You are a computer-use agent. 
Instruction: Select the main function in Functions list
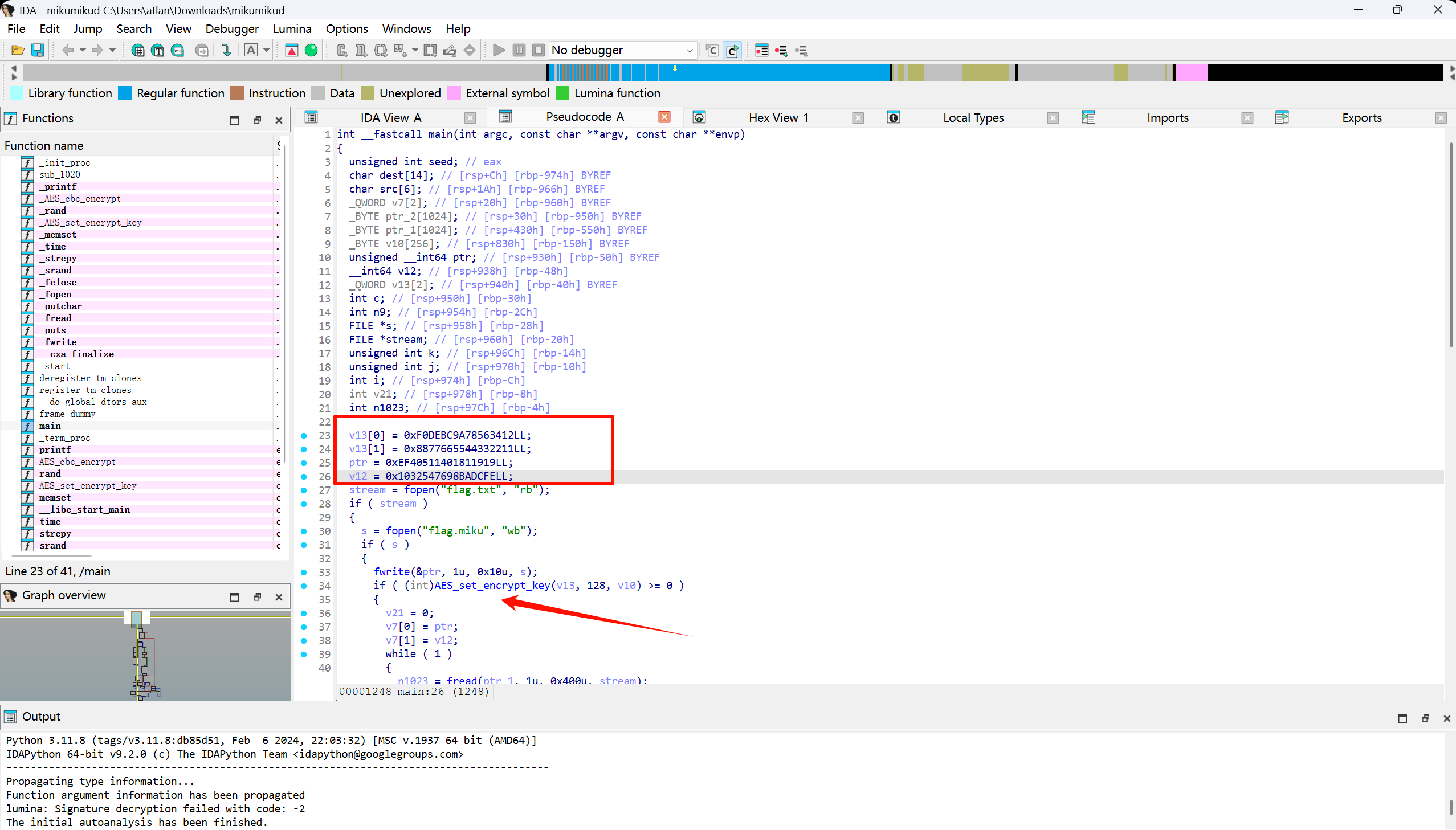[x=50, y=426]
